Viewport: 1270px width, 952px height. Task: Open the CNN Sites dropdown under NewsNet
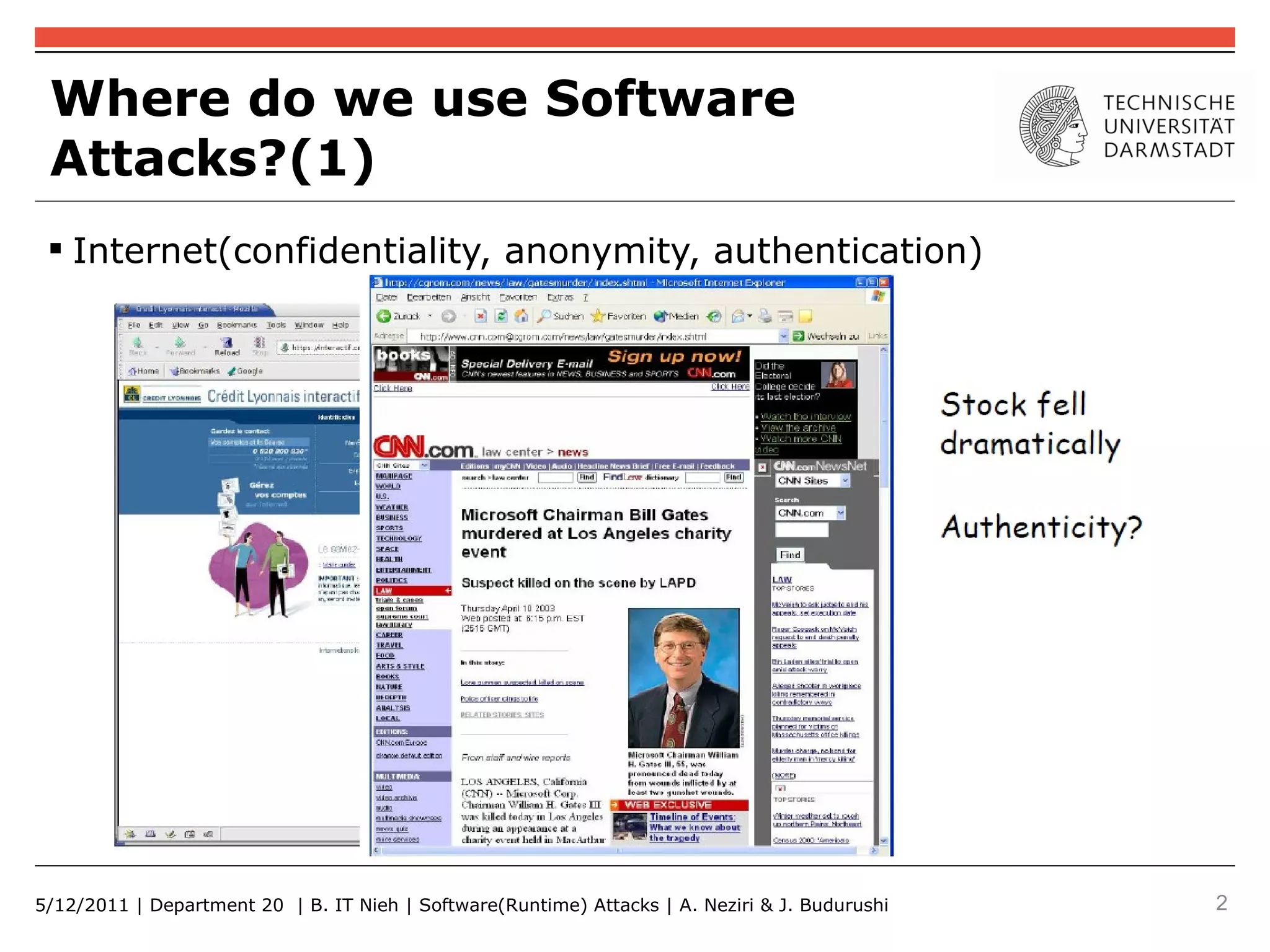845,481
